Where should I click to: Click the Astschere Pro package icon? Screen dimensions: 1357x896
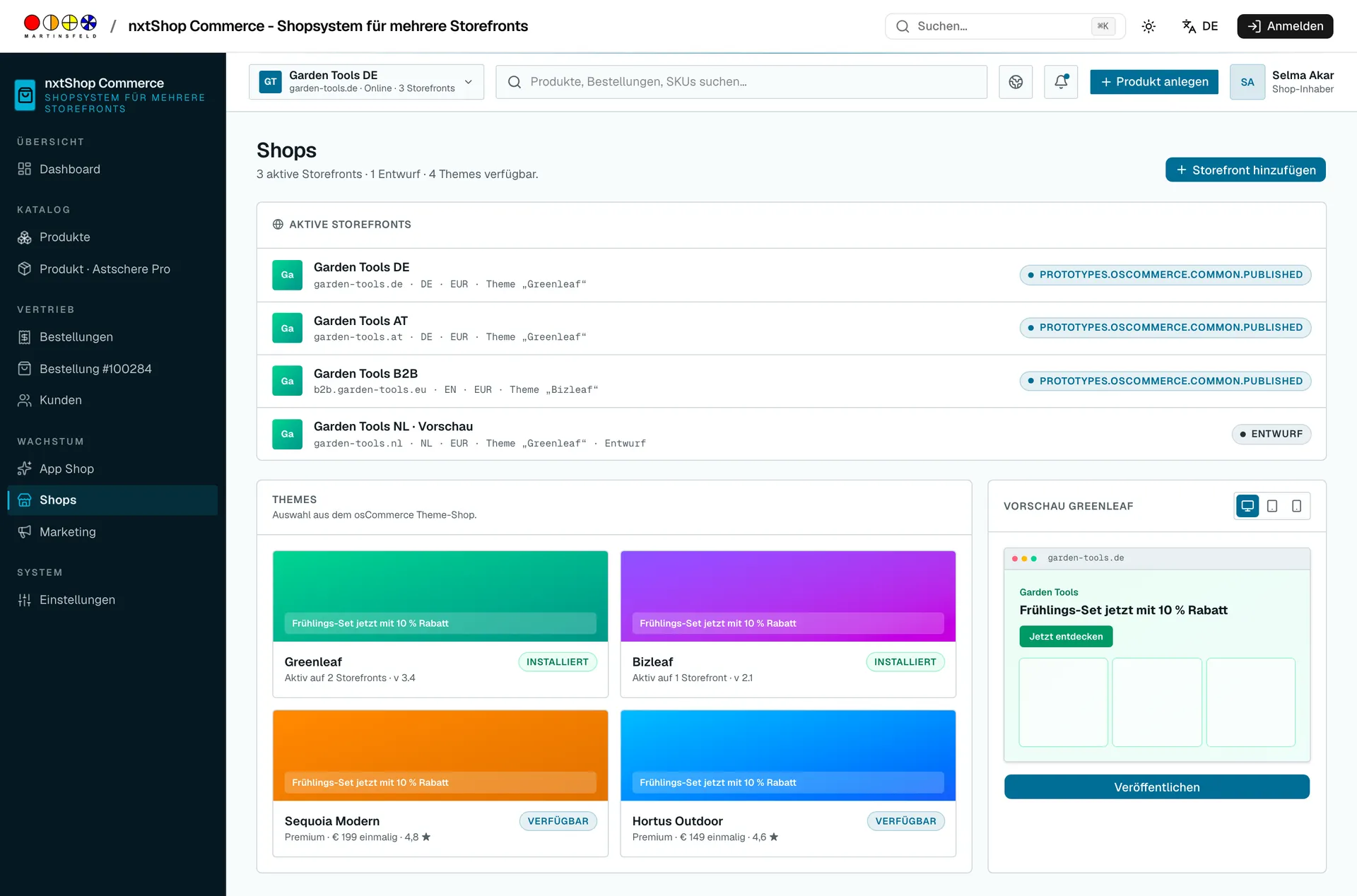25,269
